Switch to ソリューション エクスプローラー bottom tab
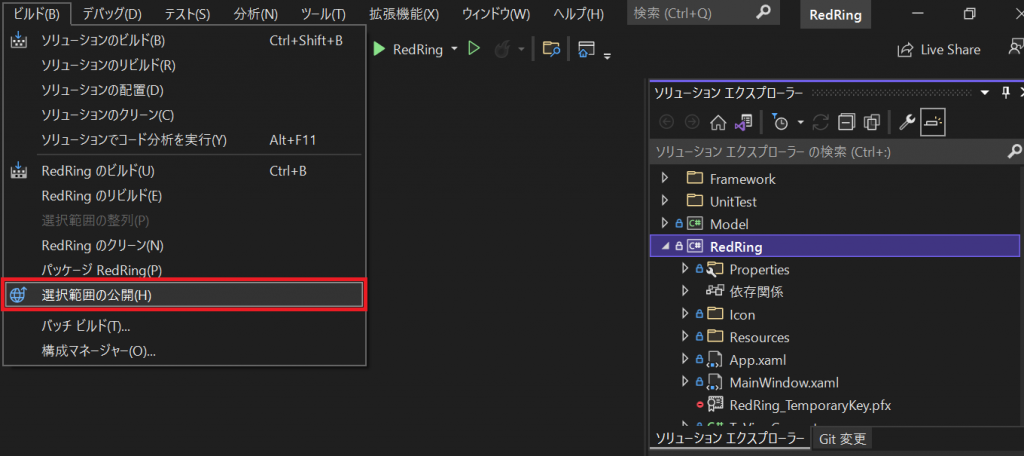Screen dimensions: 1024x456 click(729, 438)
